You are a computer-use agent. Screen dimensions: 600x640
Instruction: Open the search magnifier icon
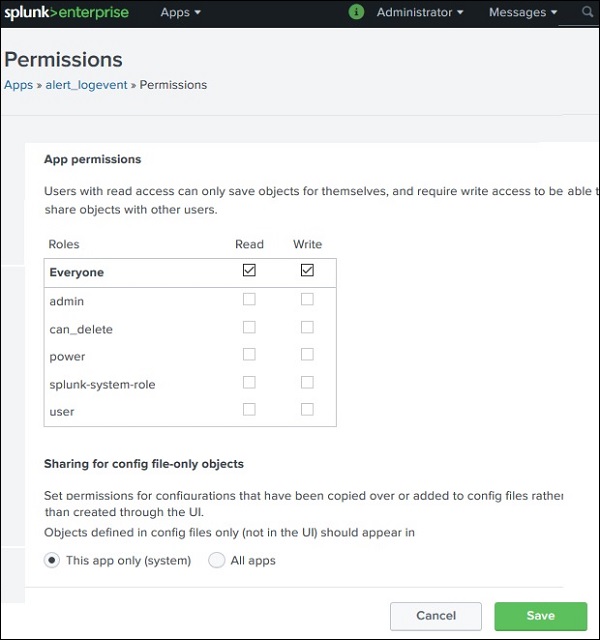point(587,12)
